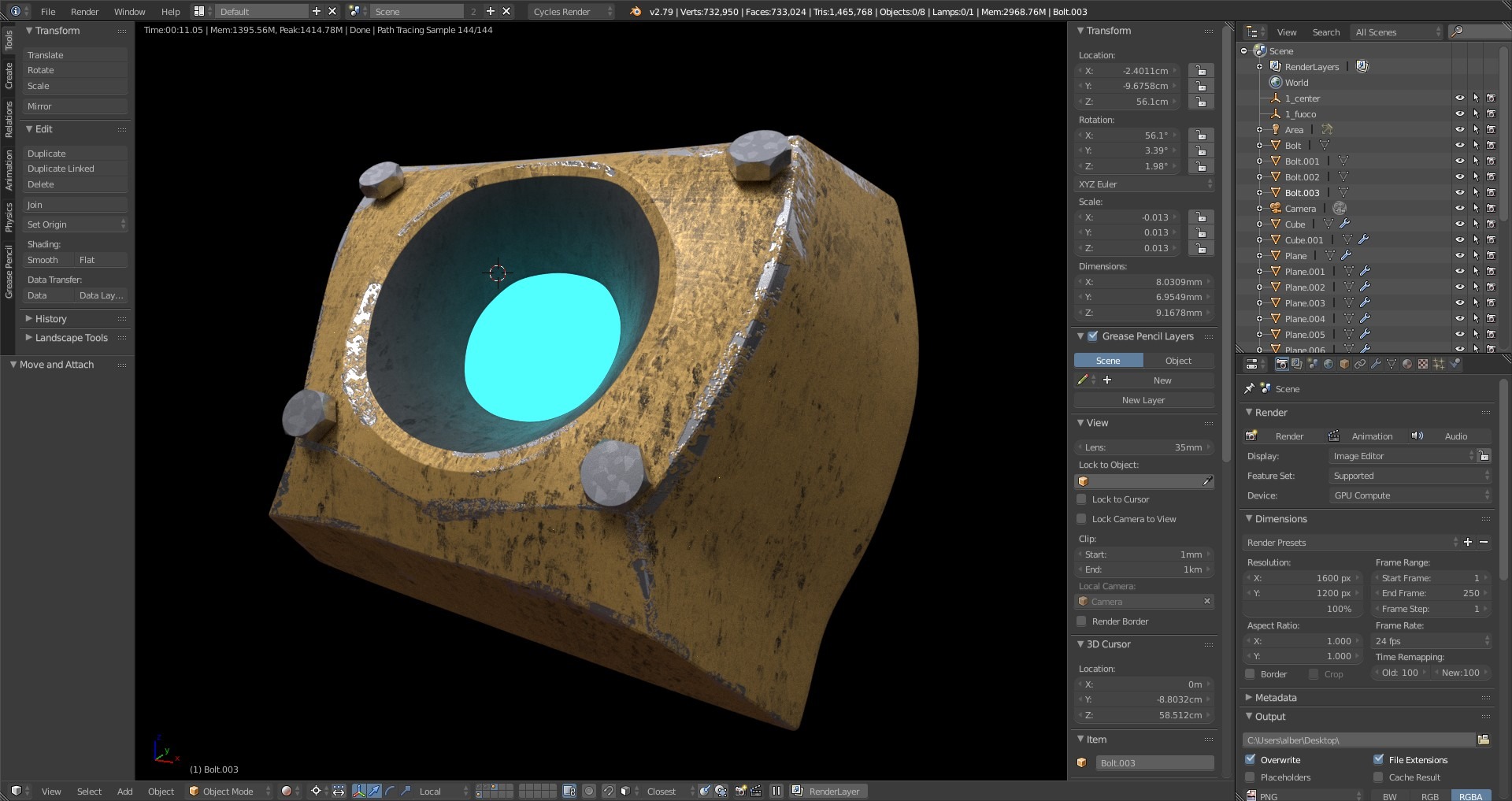Open the Material properties tab sphere icon
Screen dimensions: 1512x801
(x=1407, y=364)
